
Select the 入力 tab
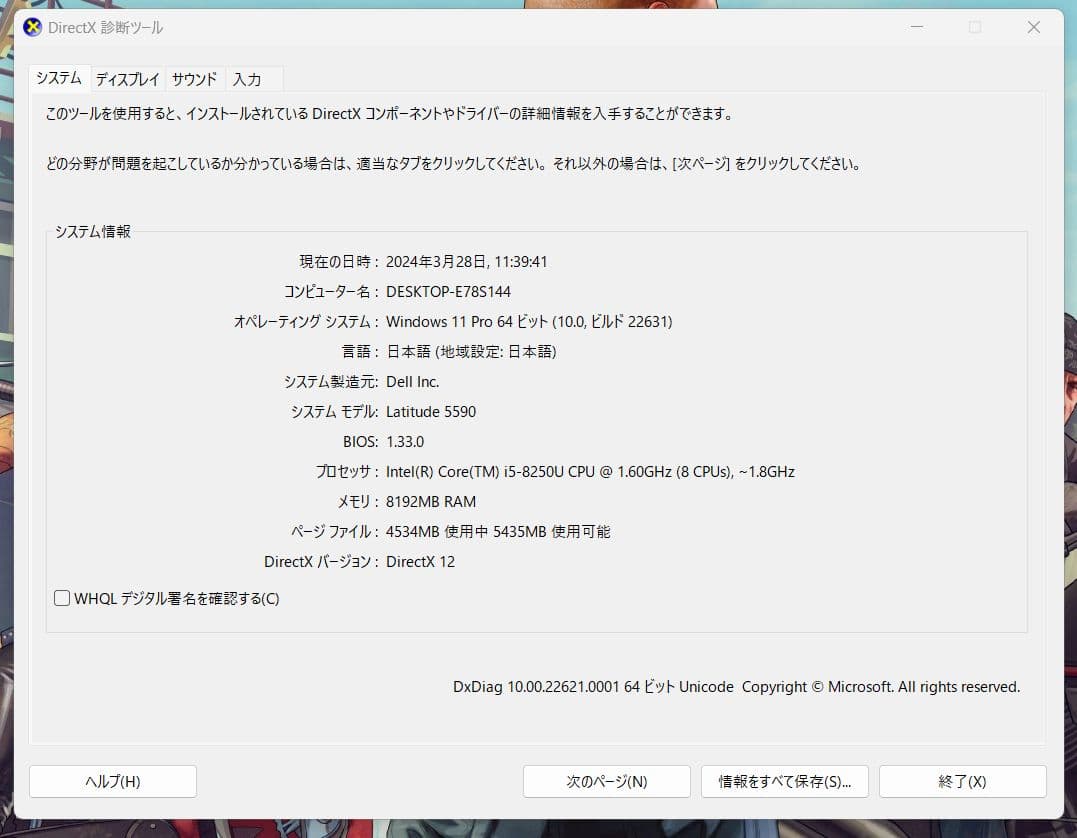tap(247, 78)
